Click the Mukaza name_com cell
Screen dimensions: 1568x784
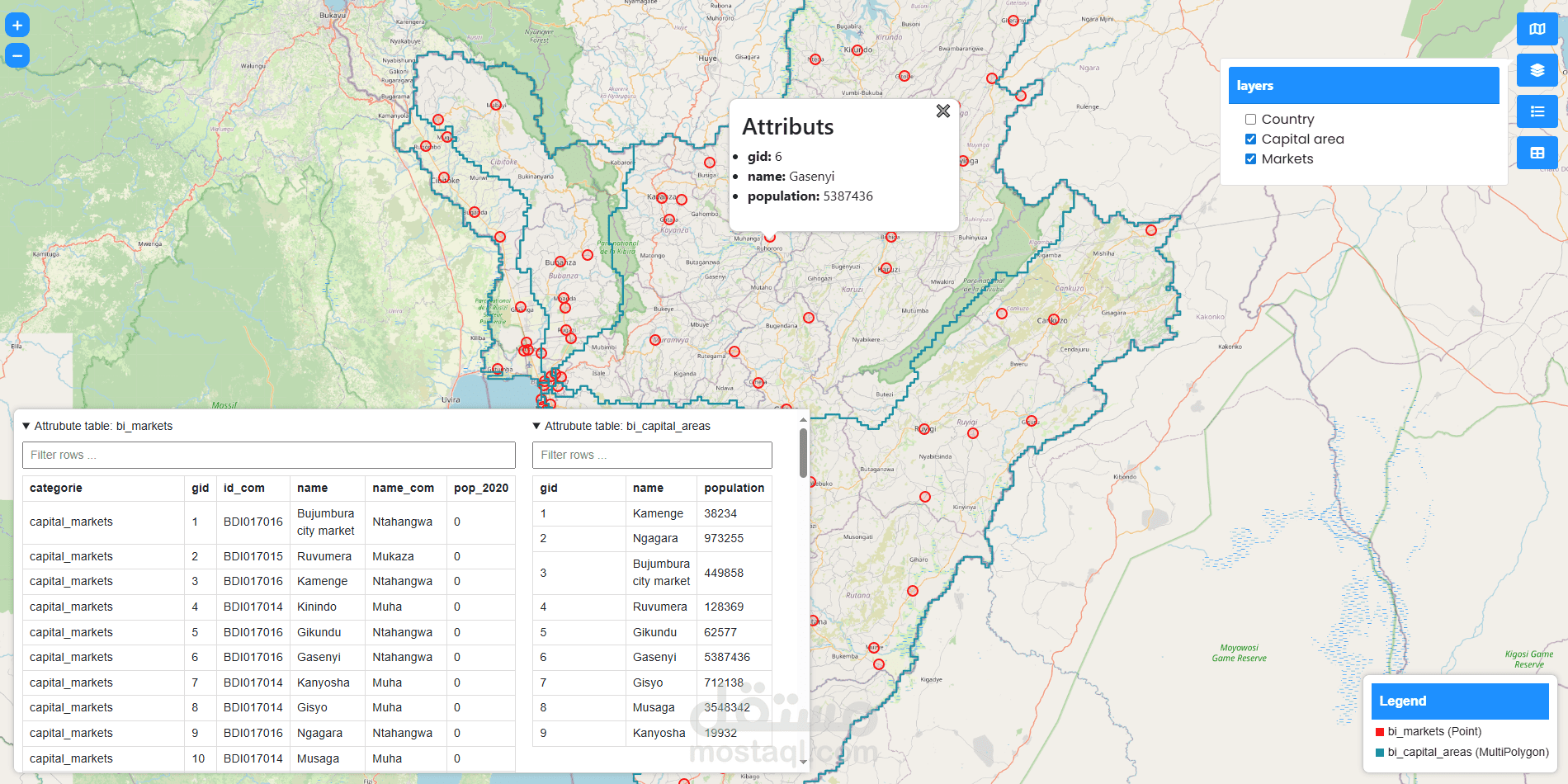click(x=405, y=556)
